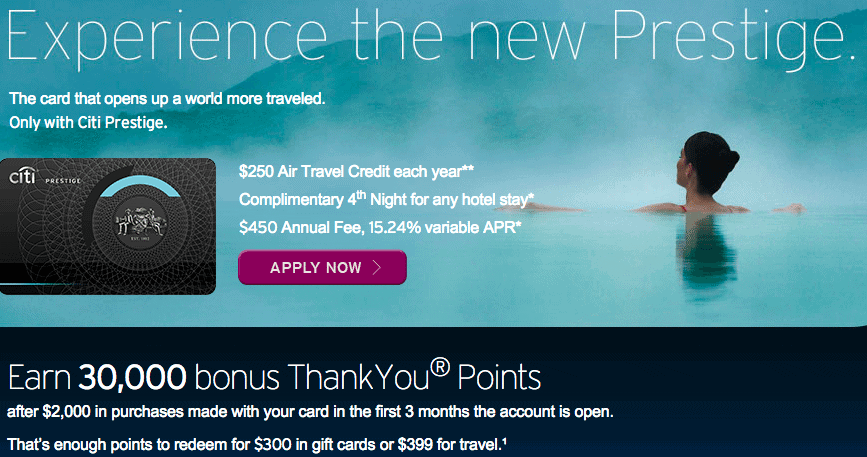Viewport: 867px width, 457px height.
Task: Open the Citi Prestige card image
Action: pyautogui.click(x=108, y=227)
